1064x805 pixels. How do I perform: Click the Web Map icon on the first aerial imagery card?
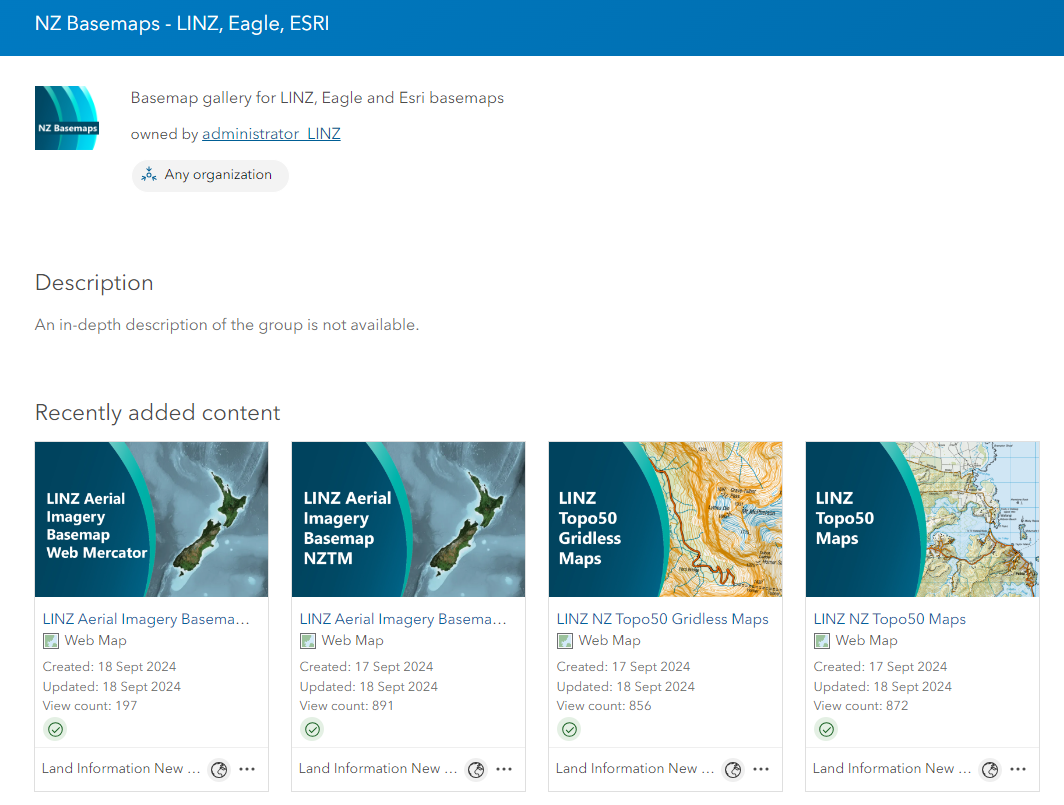pyautogui.click(x=50, y=640)
